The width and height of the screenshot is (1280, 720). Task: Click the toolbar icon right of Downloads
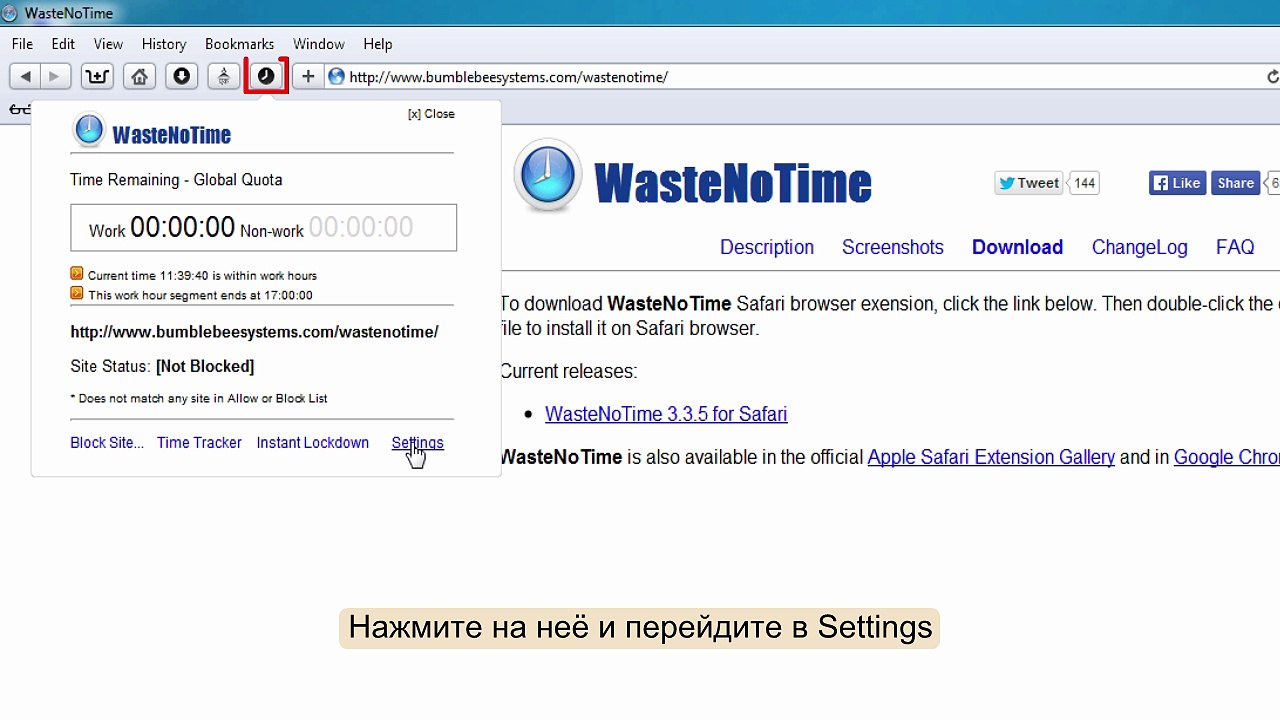223,77
